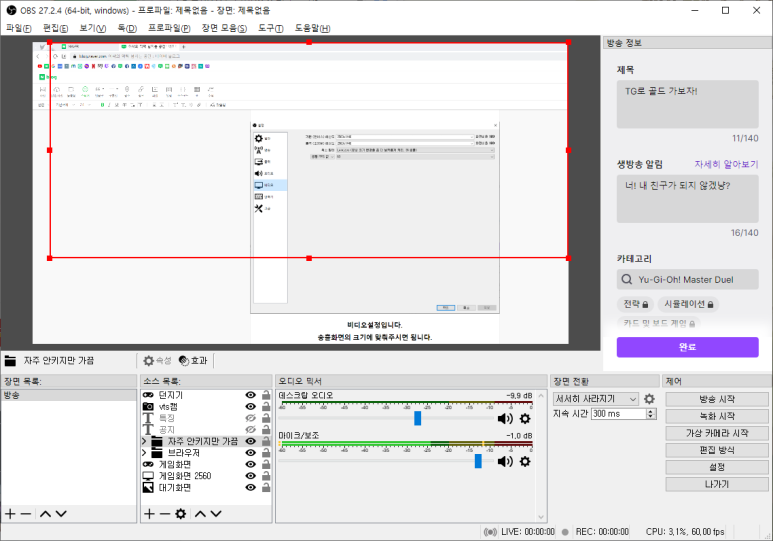This screenshot has height=541, width=773.
Task: Remove selected scene with minus icon
Action: [x=26, y=514]
